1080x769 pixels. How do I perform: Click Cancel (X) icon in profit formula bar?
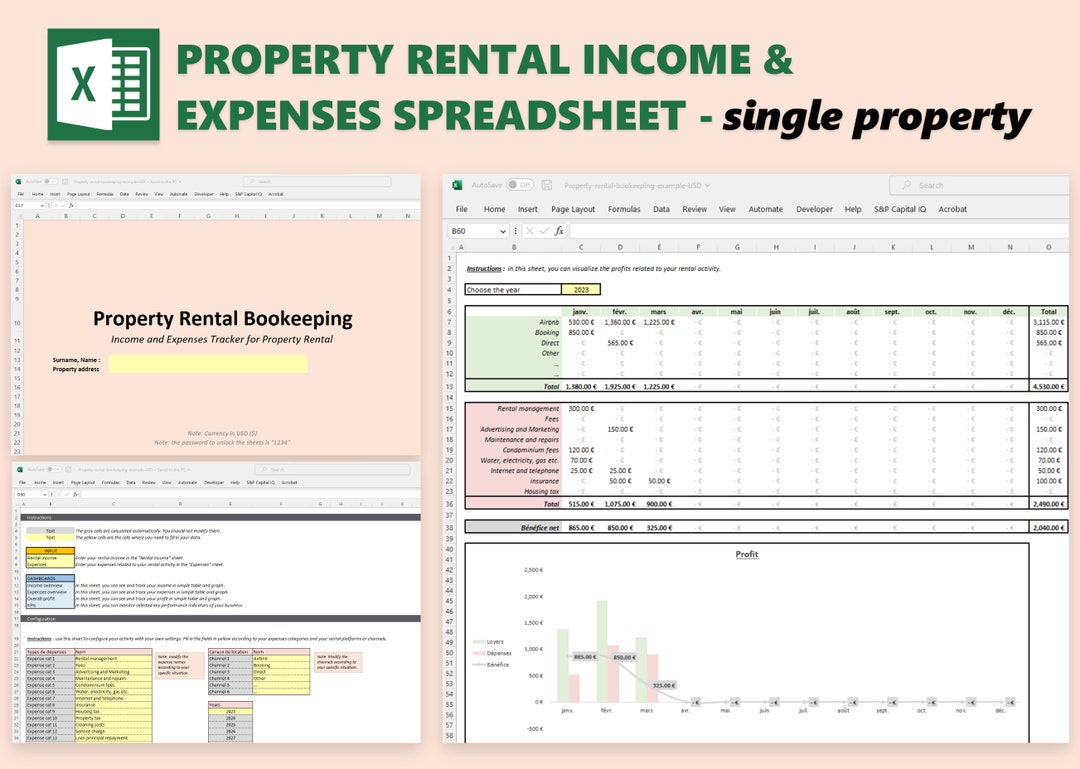[530, 231]
